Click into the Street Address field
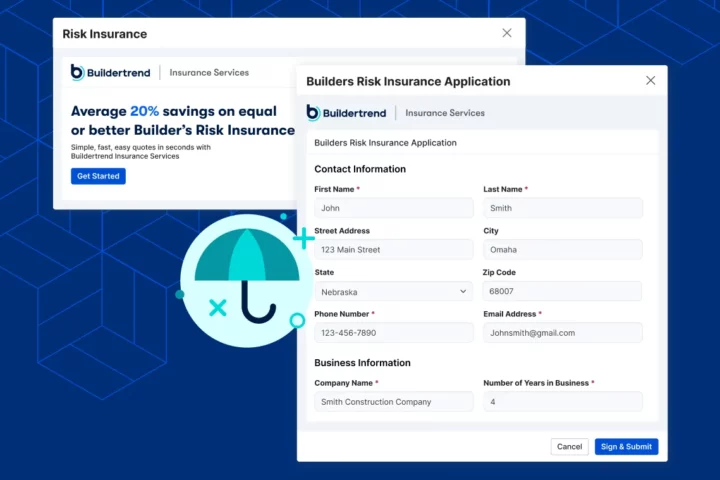 [x=393, y=250]
